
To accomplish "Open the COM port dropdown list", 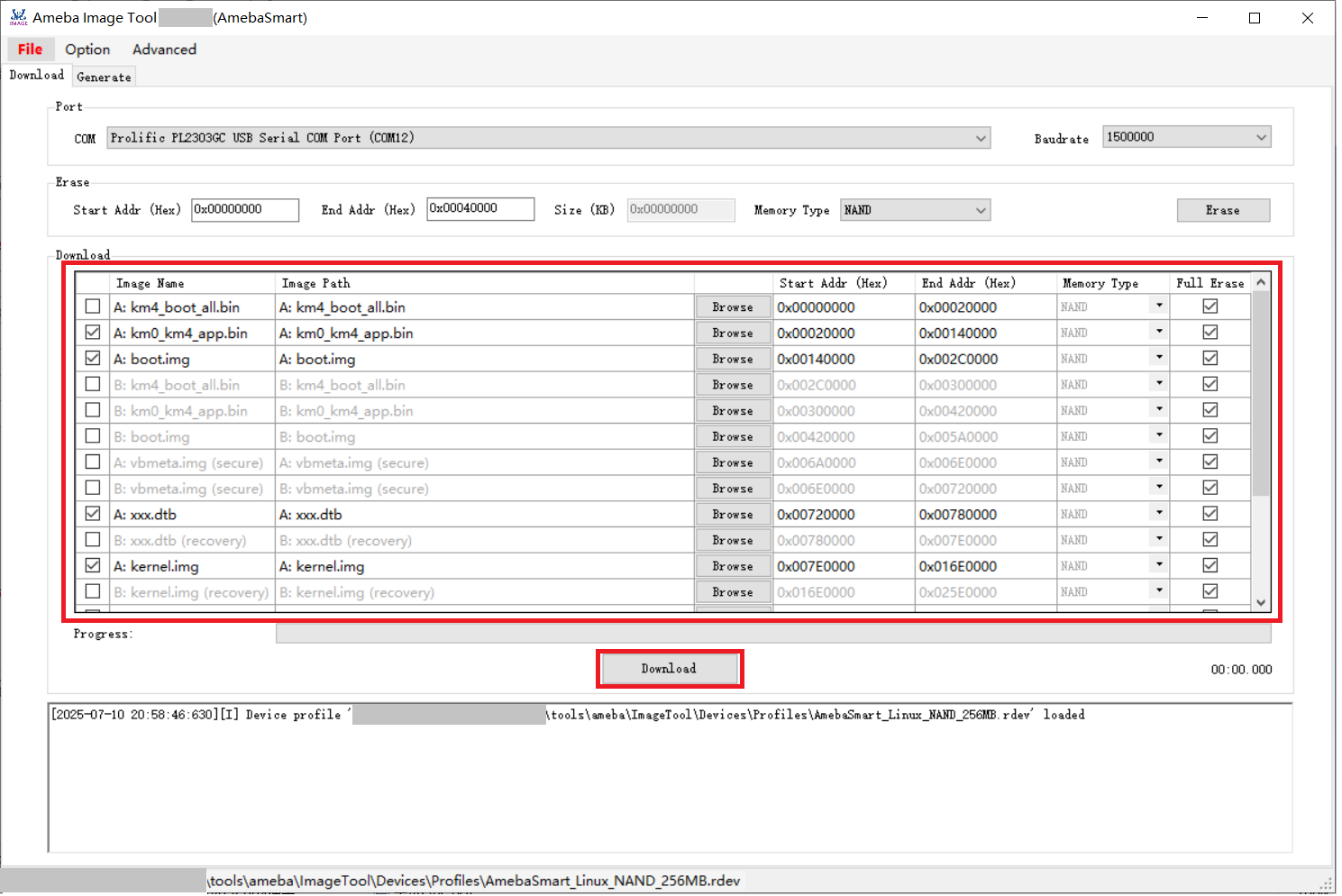I will [x=981, y=138].
